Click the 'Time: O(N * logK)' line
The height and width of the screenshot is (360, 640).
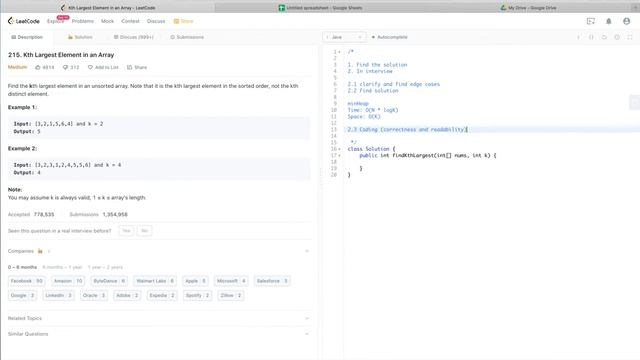(x=373, y=110)
